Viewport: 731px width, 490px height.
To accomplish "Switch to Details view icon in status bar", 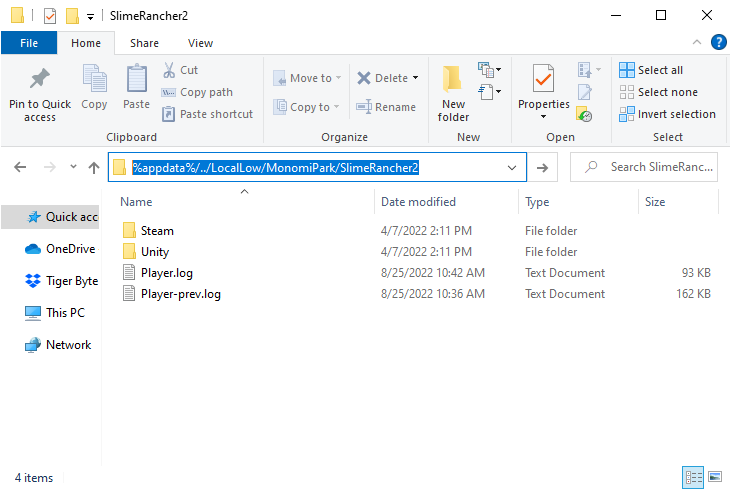I will (x=693, y=477).
